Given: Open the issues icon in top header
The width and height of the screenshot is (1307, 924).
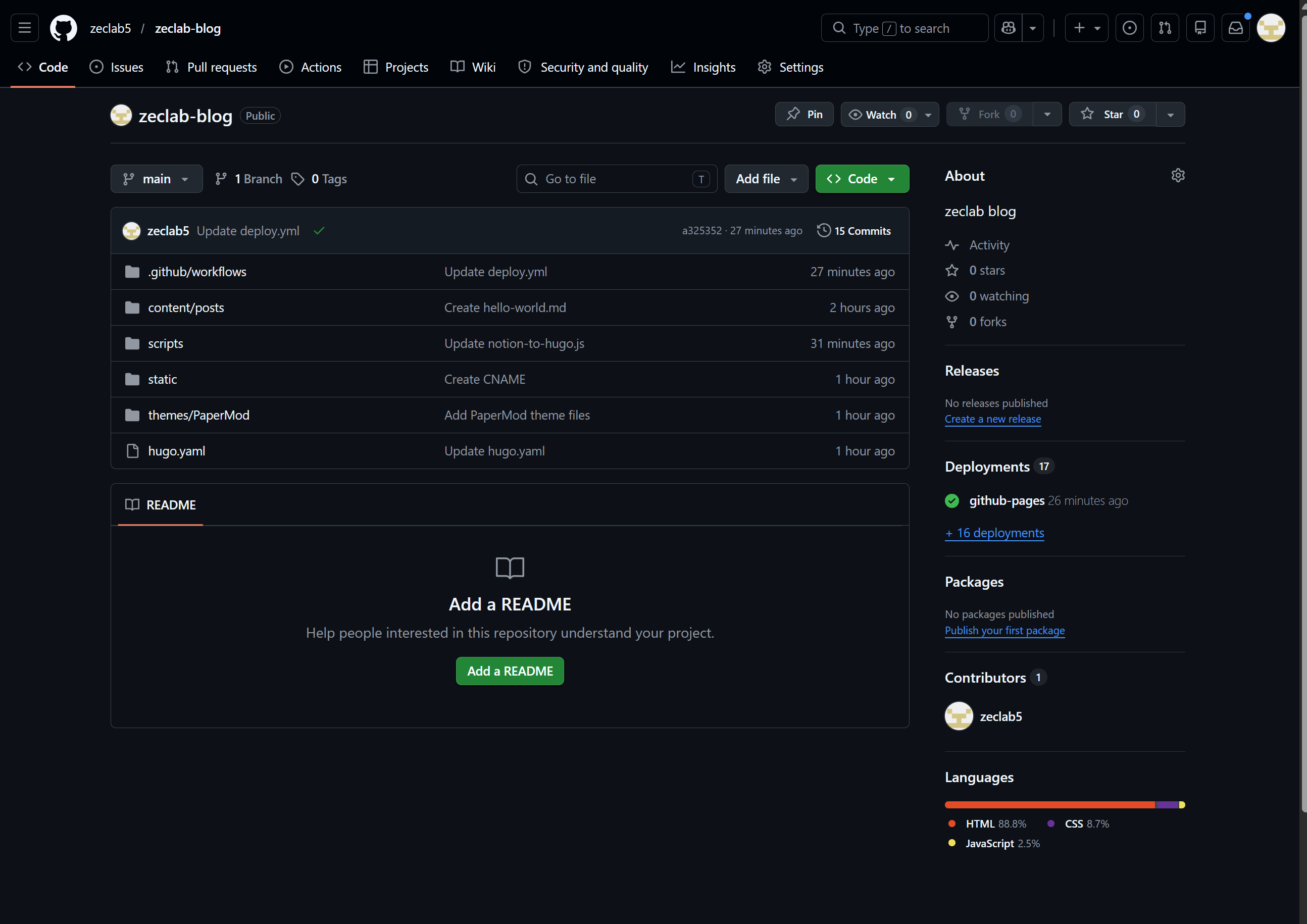Looking at the screenshot, I should click(1129, 28).
